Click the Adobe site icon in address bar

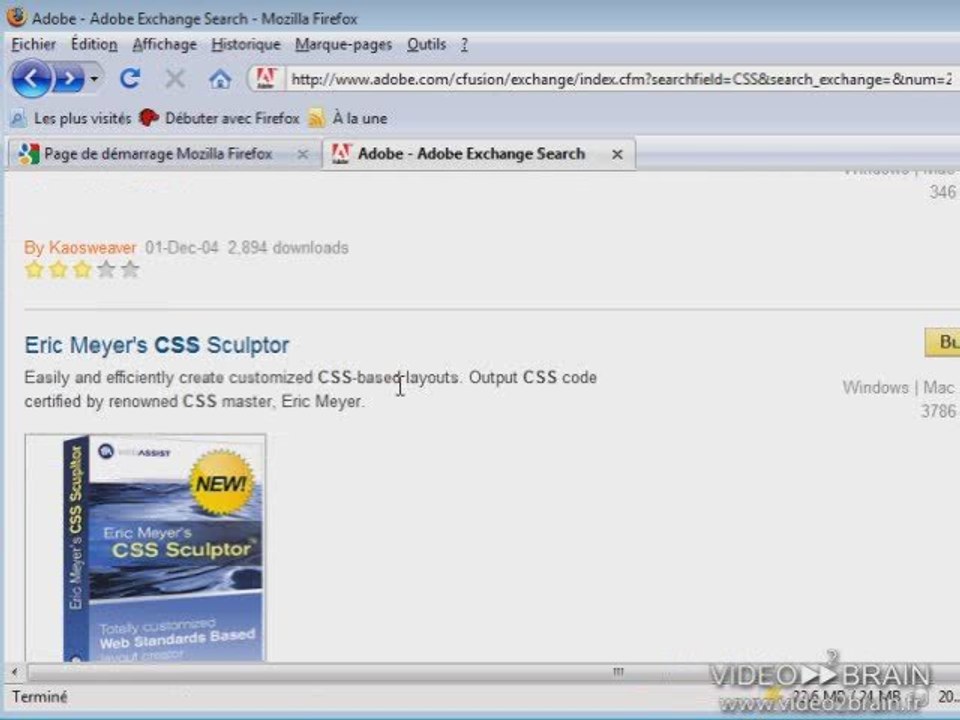click(265, 78)
